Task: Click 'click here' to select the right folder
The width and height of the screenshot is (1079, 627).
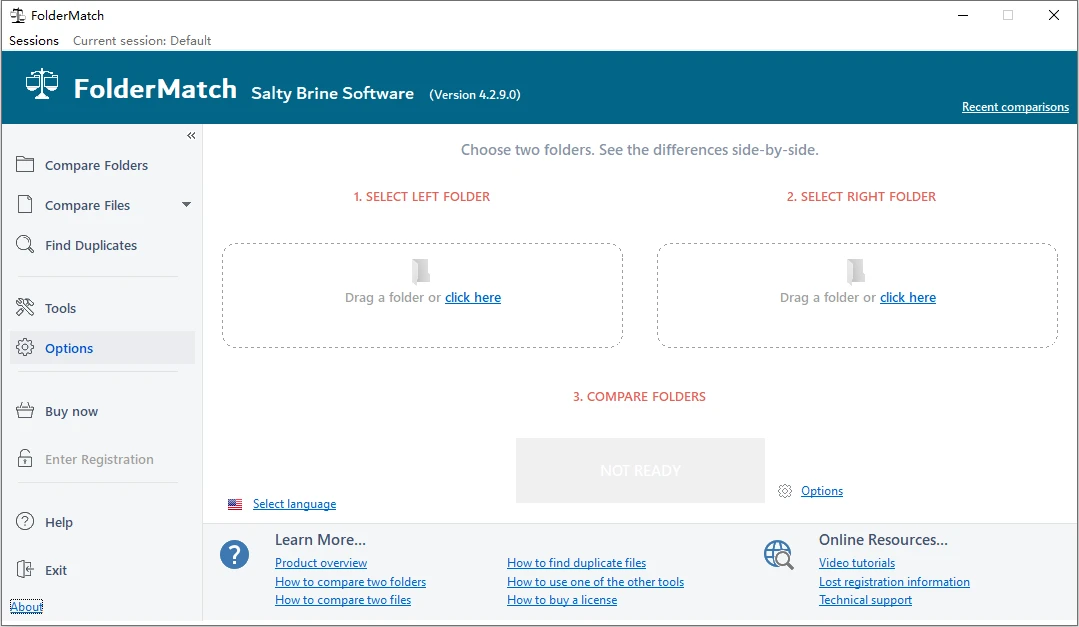Action: pyautogui.click(x=908, y=297)
